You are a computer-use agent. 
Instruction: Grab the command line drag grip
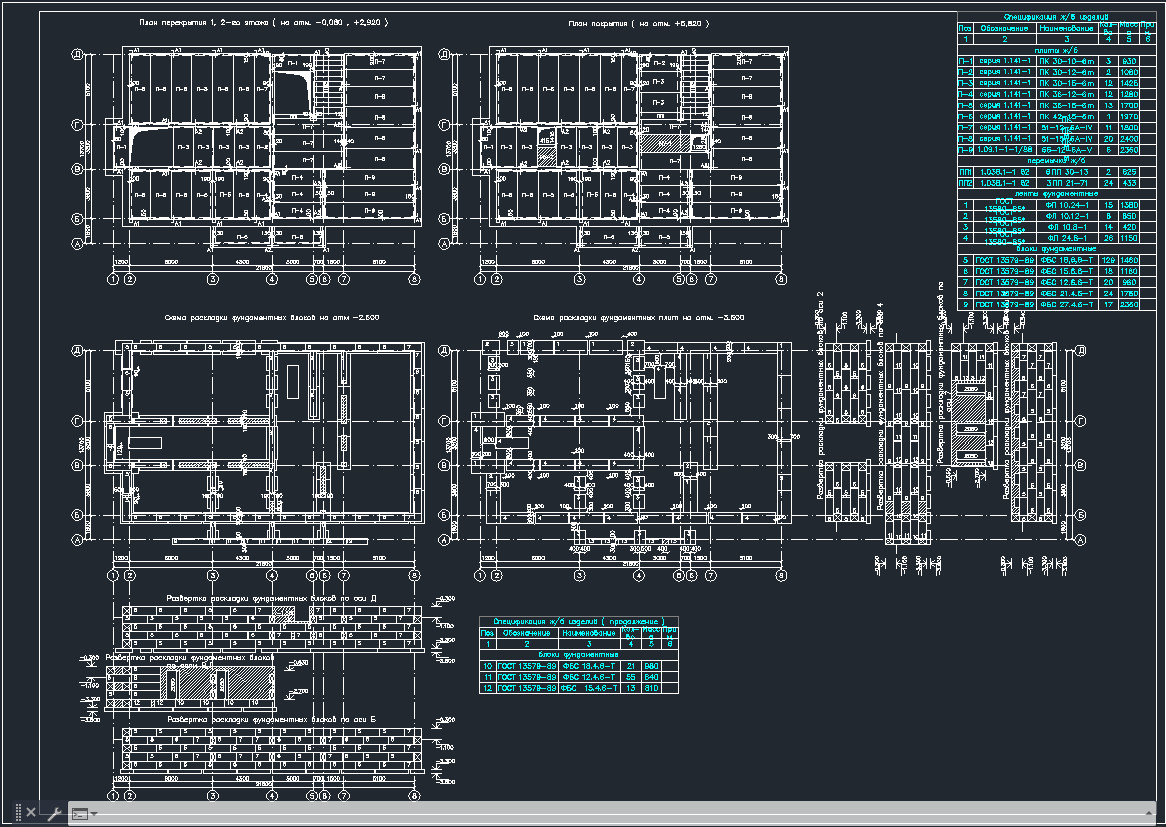point(16,813)
